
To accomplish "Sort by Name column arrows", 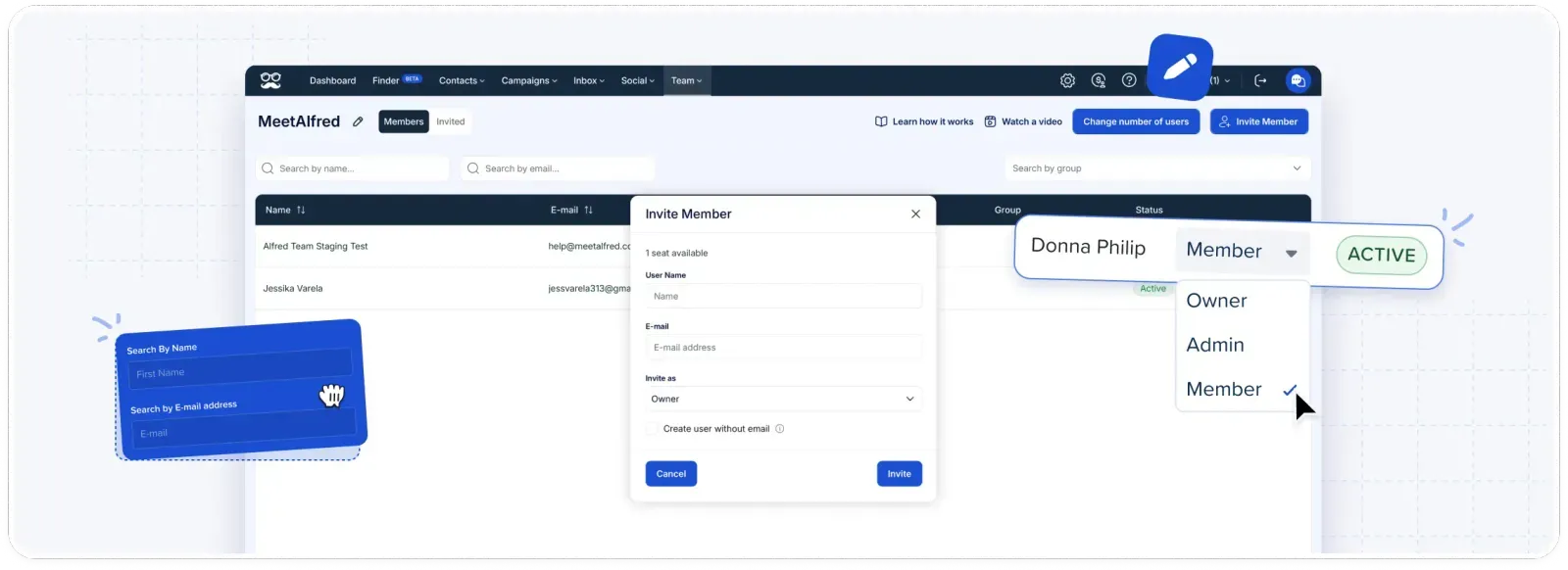I will point(301,210).
